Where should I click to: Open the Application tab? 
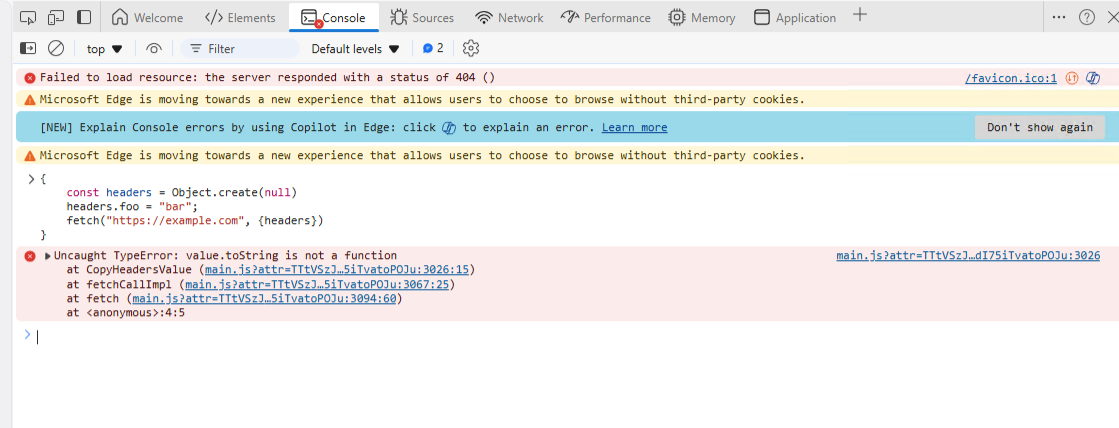(x=795, y=18)
